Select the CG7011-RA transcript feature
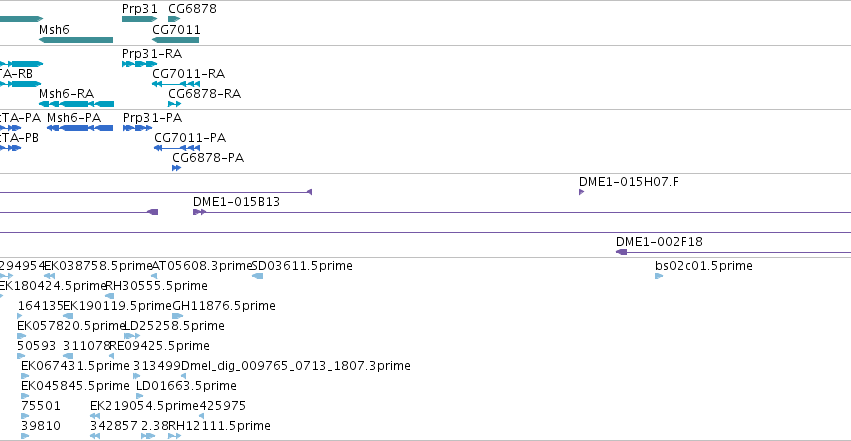The image size is (851, 441). click(x=176, y=84)
